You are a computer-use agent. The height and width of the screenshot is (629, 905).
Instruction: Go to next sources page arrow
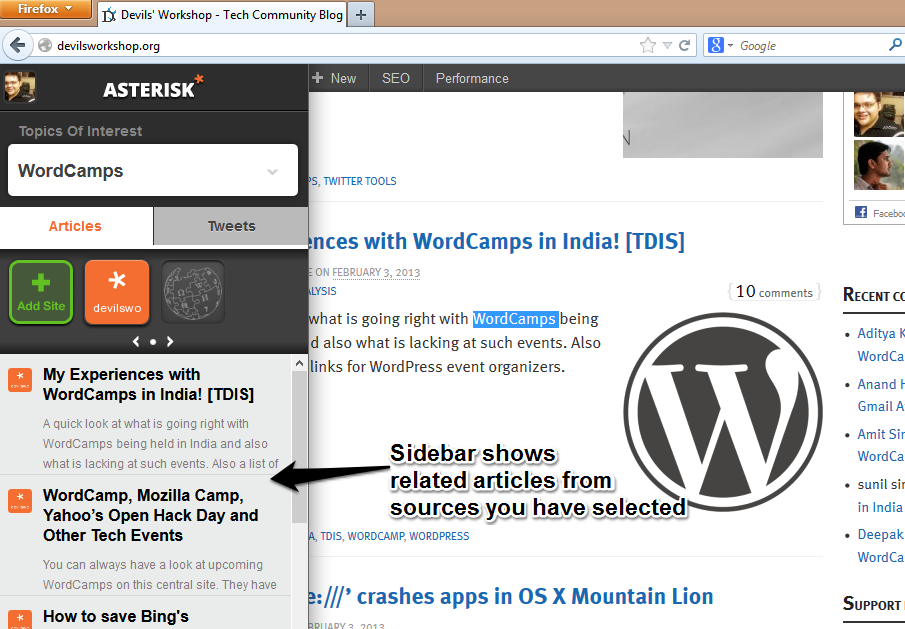(x=170, y=342)
